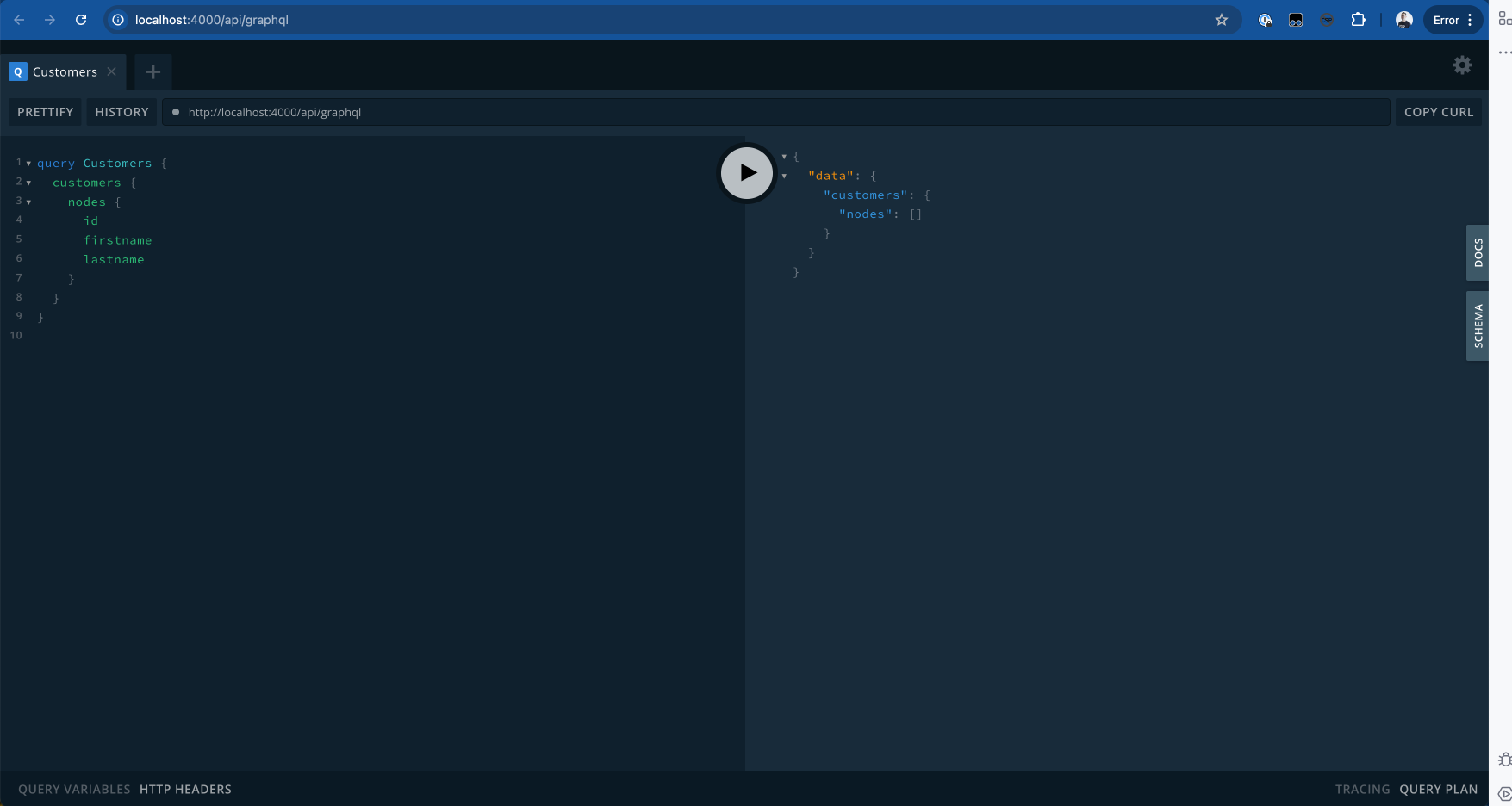The width and height of the screenshot is (1512, 806).
Task: Open the SCHEMA side panel
Action: (1477, 325)
